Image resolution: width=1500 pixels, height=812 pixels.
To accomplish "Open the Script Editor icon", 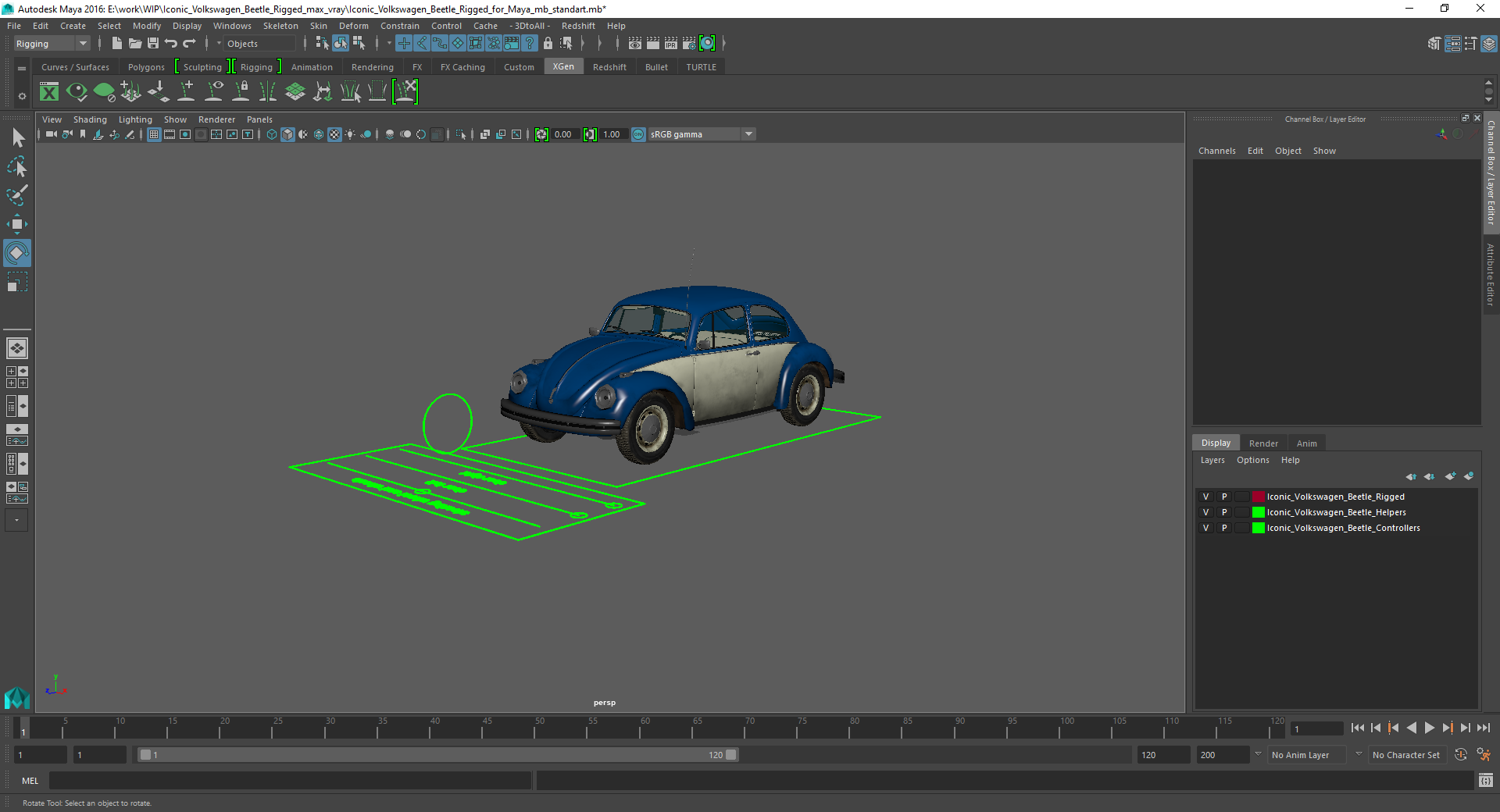I will (1486, 780).
